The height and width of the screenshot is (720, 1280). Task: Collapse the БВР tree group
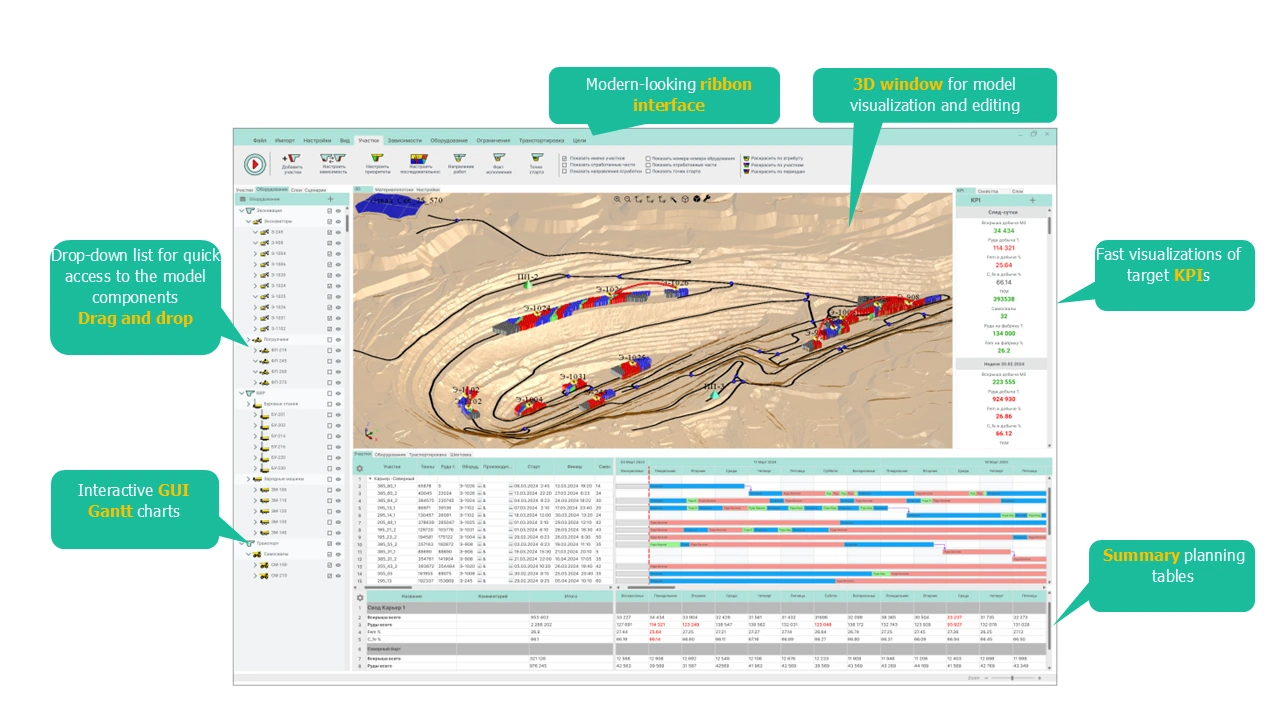[x=241, y=393]
